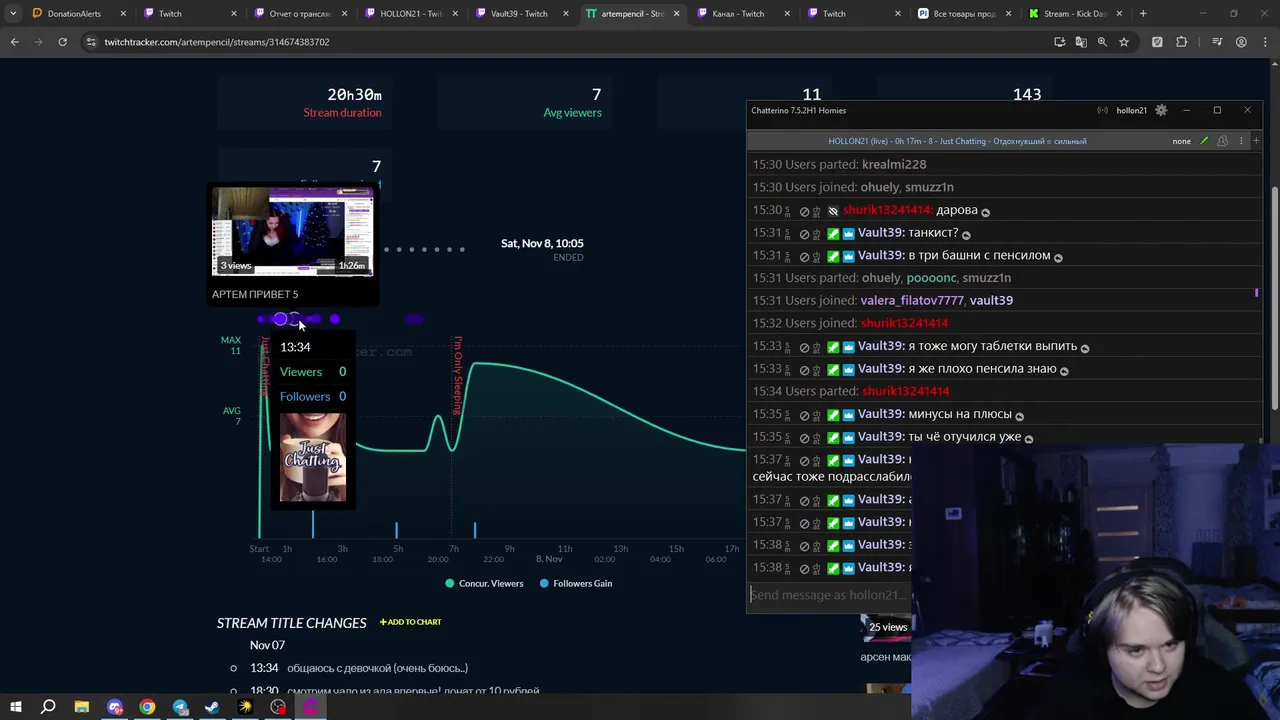The height and width of the screenshot is (720, 1280).
Task: Click the hollon21 account button in Chatterino
Action: coord(1131,110)
